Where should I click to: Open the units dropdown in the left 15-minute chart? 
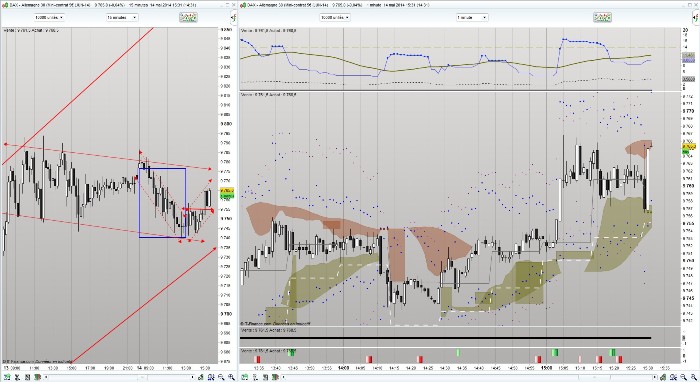tap(49, 17)
